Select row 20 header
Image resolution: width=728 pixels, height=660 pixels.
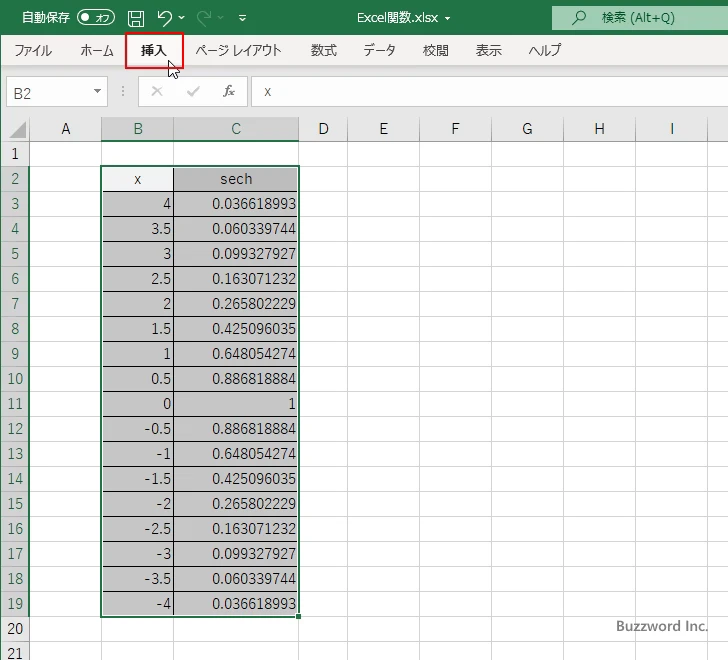click(15, 628)
